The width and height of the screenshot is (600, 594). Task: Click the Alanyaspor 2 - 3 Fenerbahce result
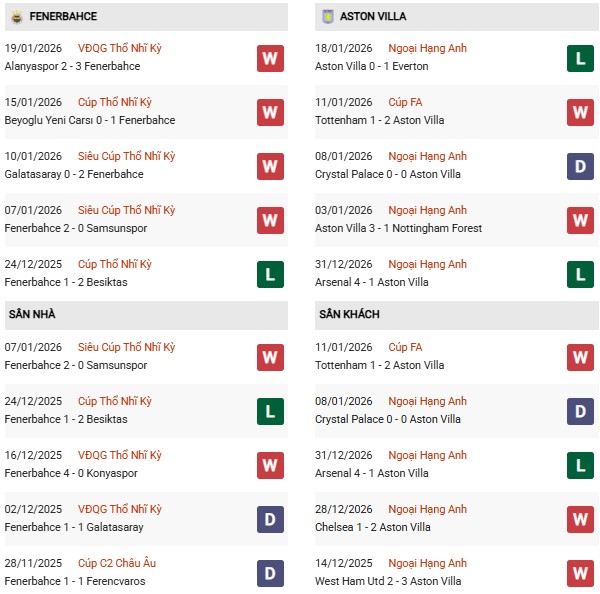[x=72, y=66]
